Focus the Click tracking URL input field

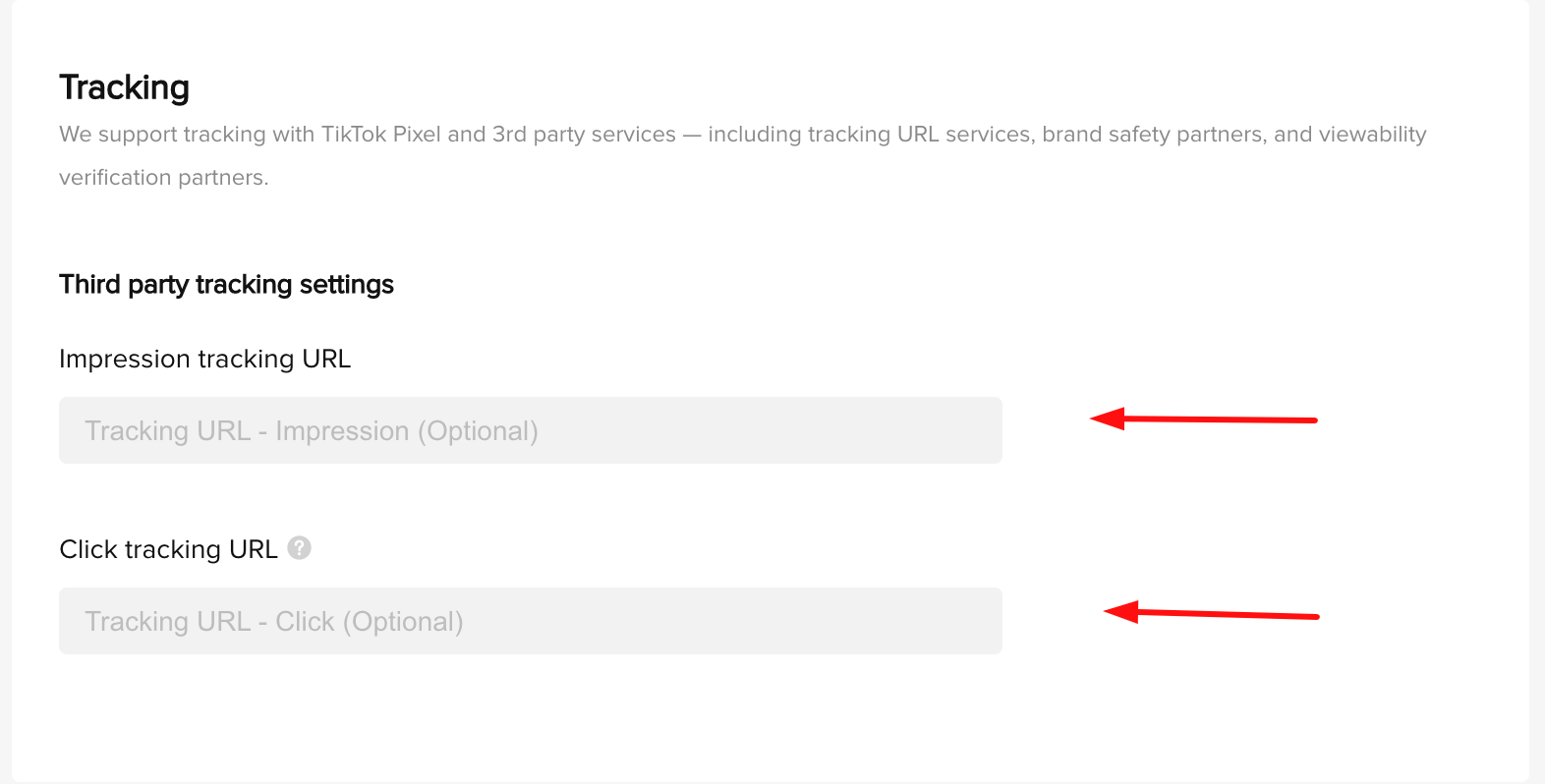(x=531, y=621)
